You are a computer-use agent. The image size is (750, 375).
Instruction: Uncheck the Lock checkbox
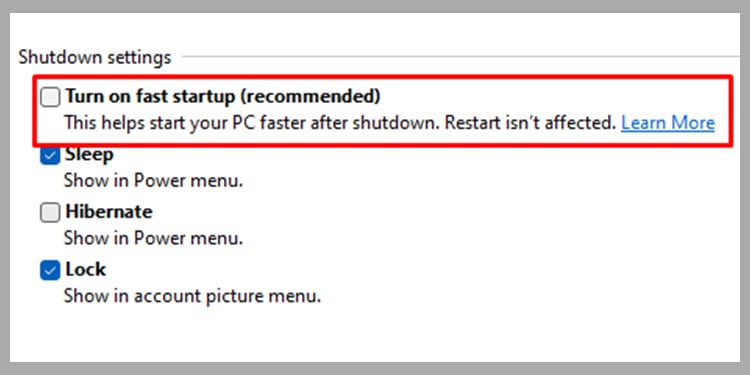50,270
